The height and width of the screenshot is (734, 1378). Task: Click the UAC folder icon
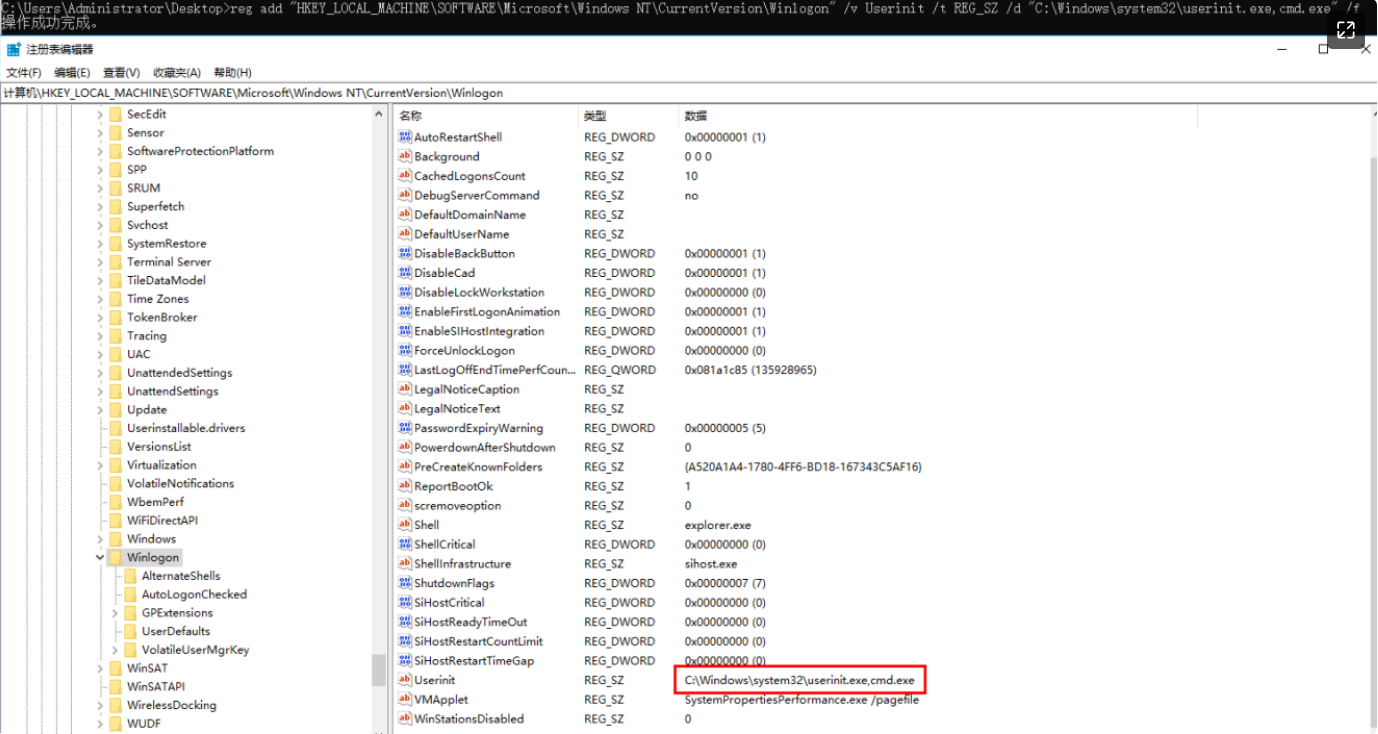(116, 354)
